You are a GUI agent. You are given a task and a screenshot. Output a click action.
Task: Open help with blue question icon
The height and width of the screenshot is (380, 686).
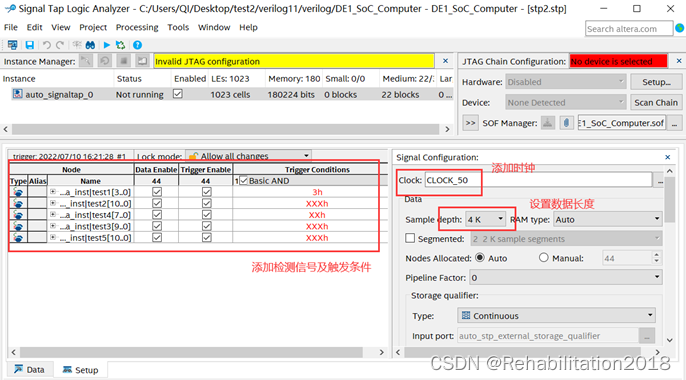click(137, 45)
